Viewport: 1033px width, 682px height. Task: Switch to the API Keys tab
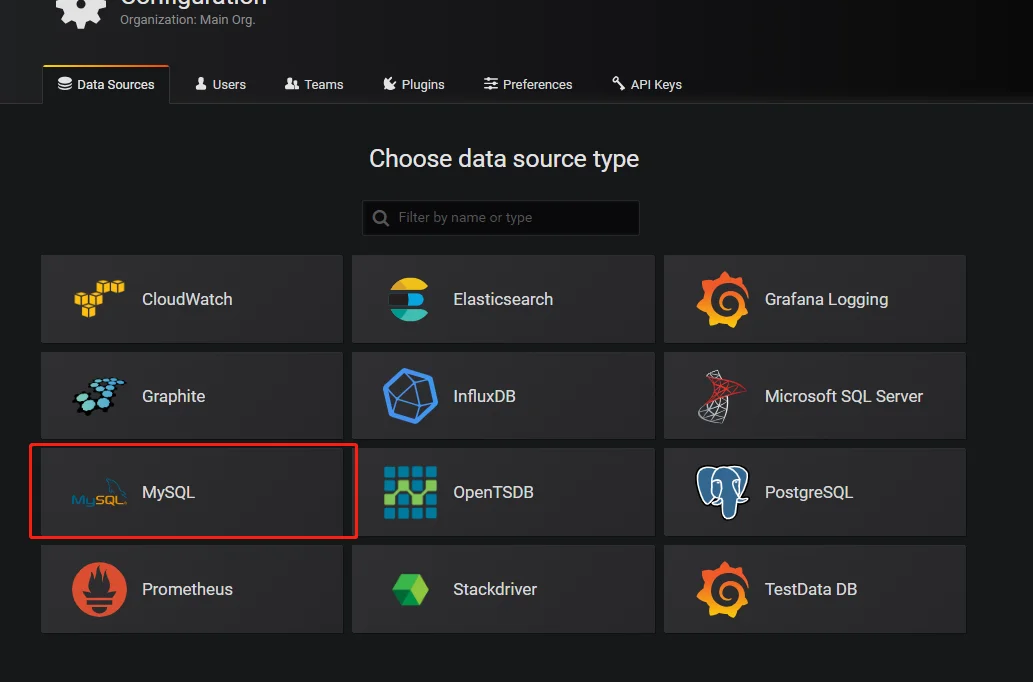[x=647, y=84]
